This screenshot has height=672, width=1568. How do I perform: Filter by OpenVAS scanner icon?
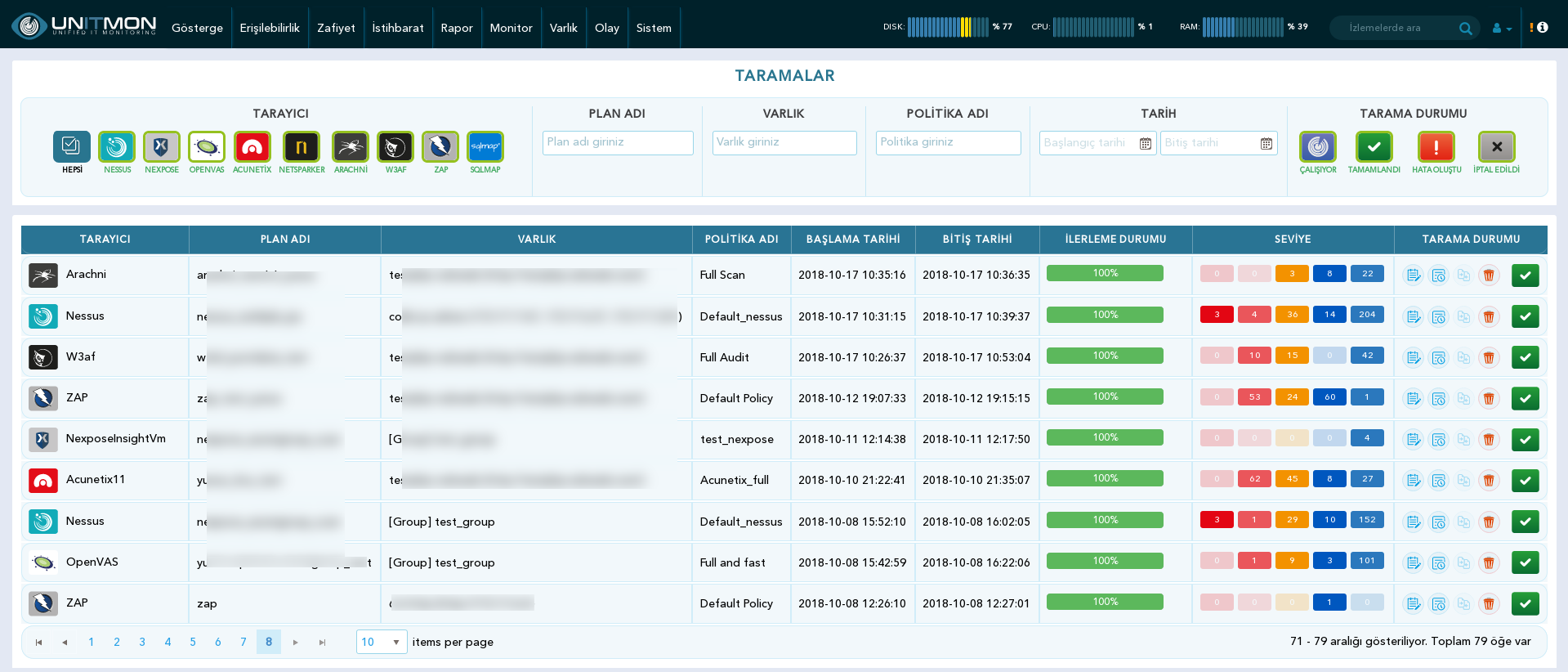(207, 147)
